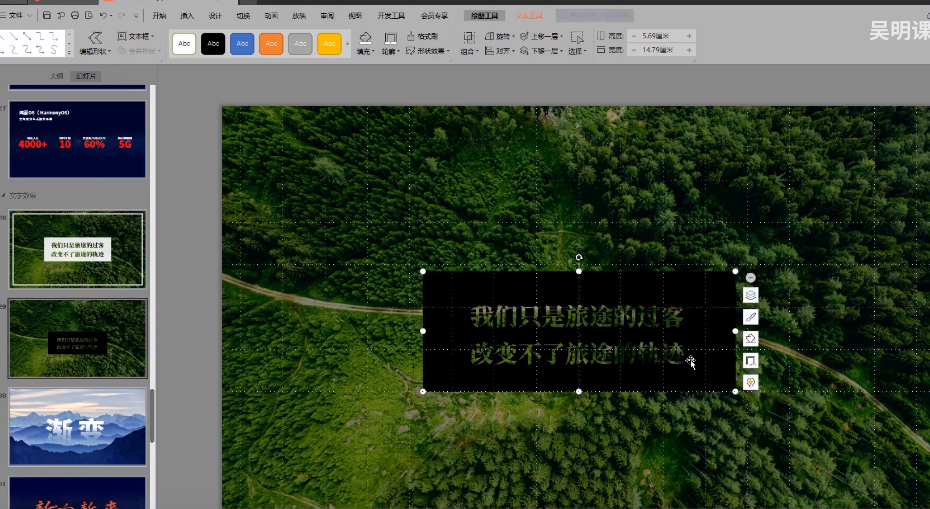
Task: Click the floating shape outline icon
Action: point(750,361)
